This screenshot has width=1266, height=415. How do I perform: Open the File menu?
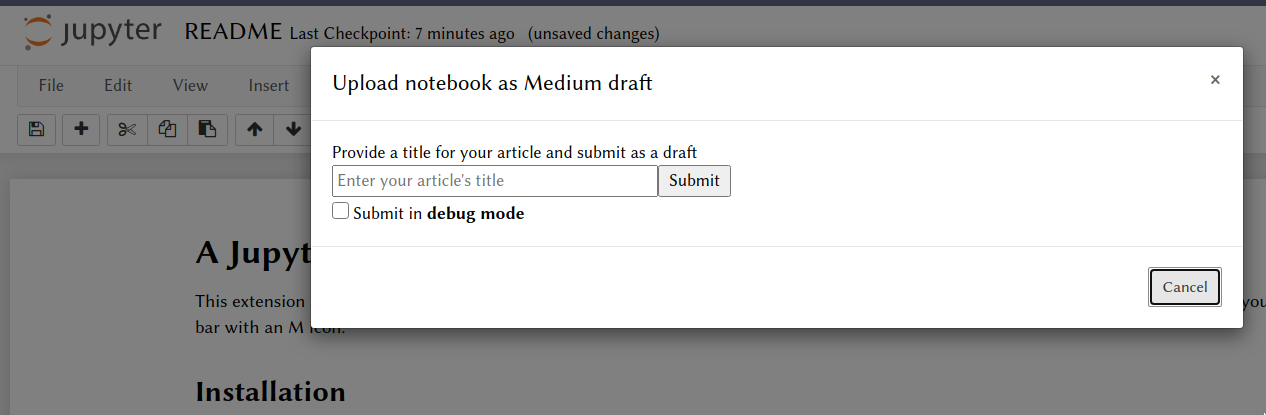pos(51,86)
